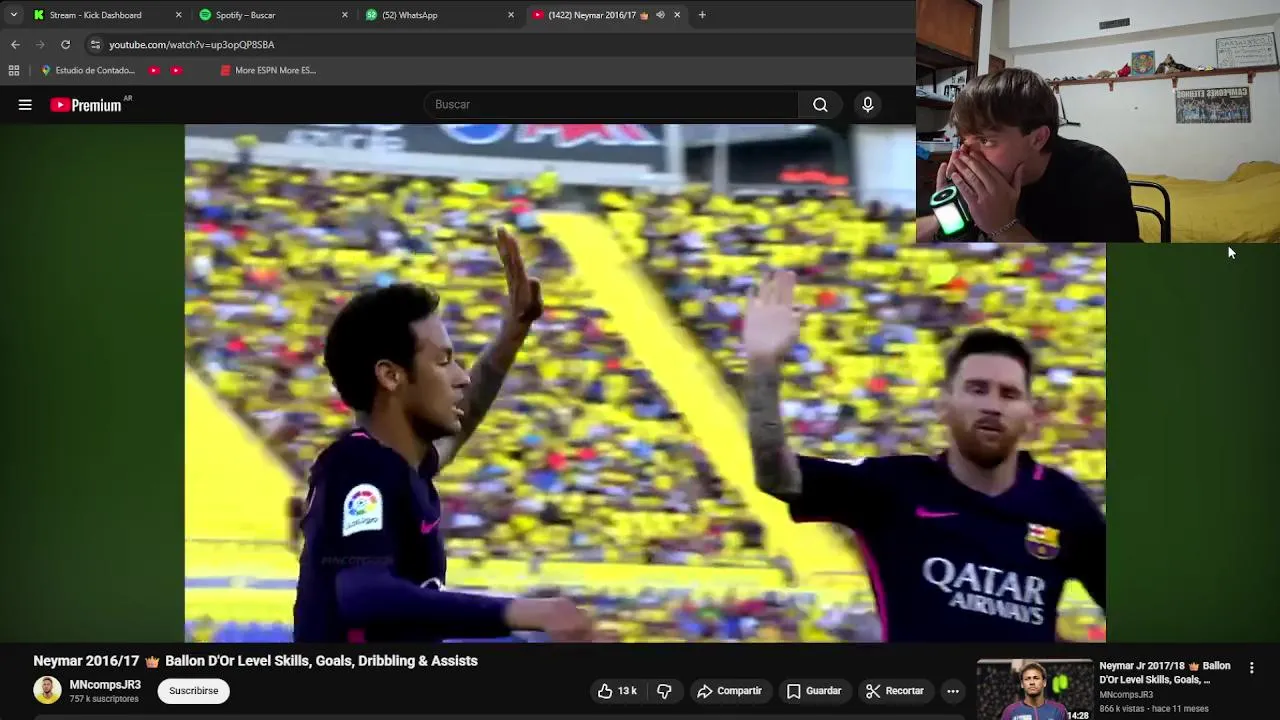This screenshot has width=1280, height=720.
Task: Save video with Guardar button
Action: [813, 691]
